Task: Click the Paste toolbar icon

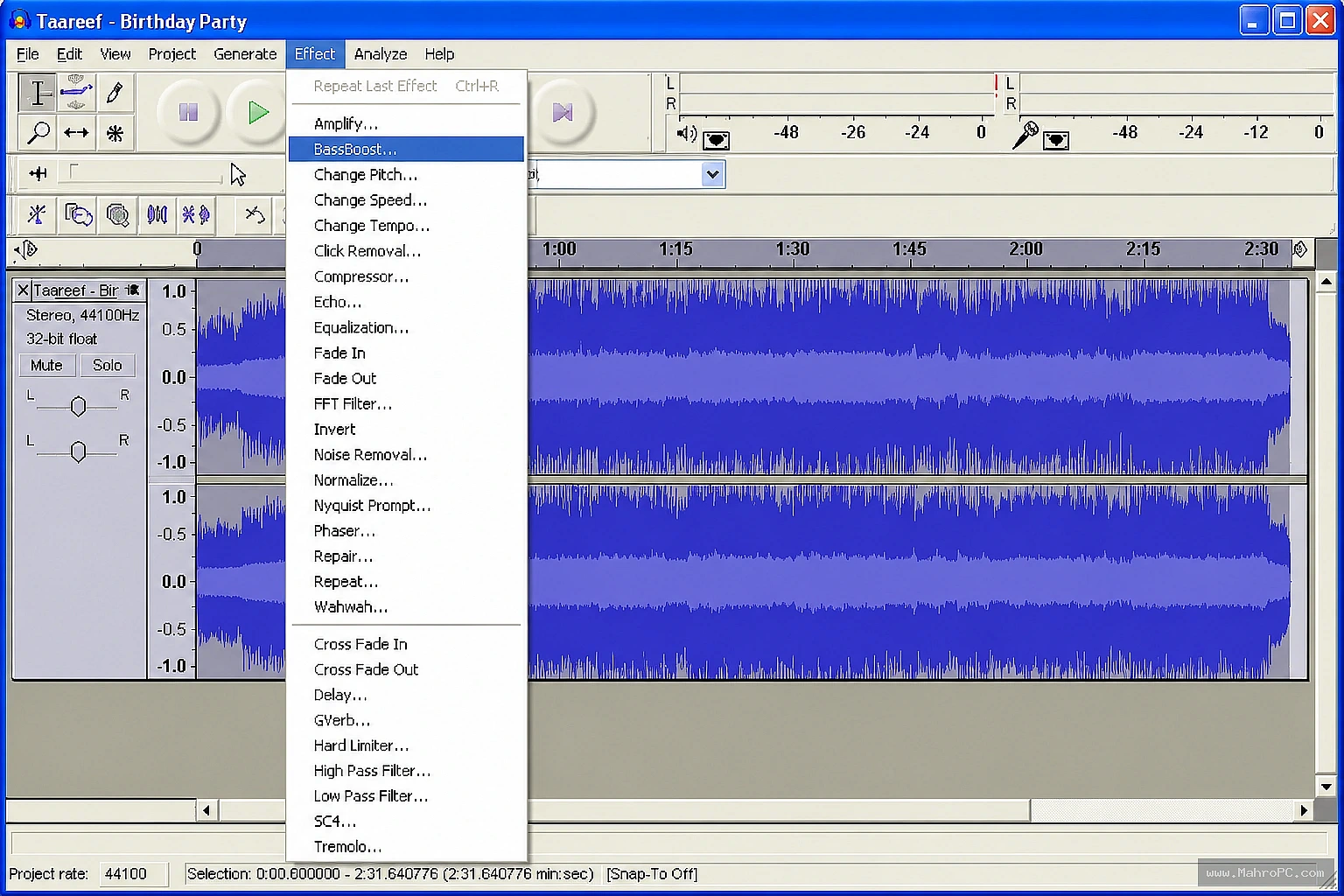Action: click(117, 214)
